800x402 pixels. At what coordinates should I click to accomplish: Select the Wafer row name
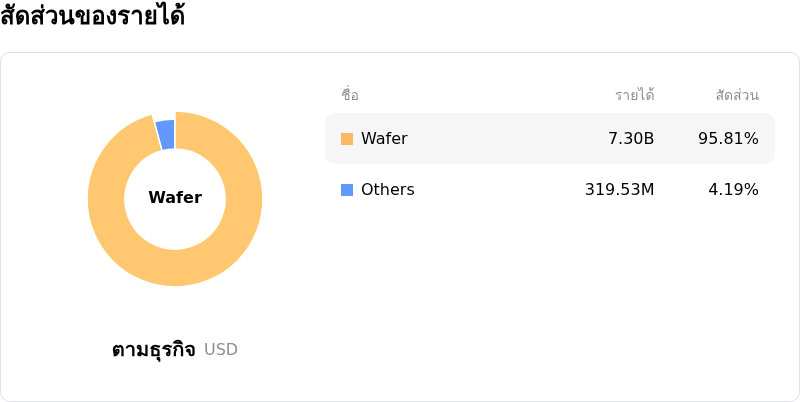point(384,139)
